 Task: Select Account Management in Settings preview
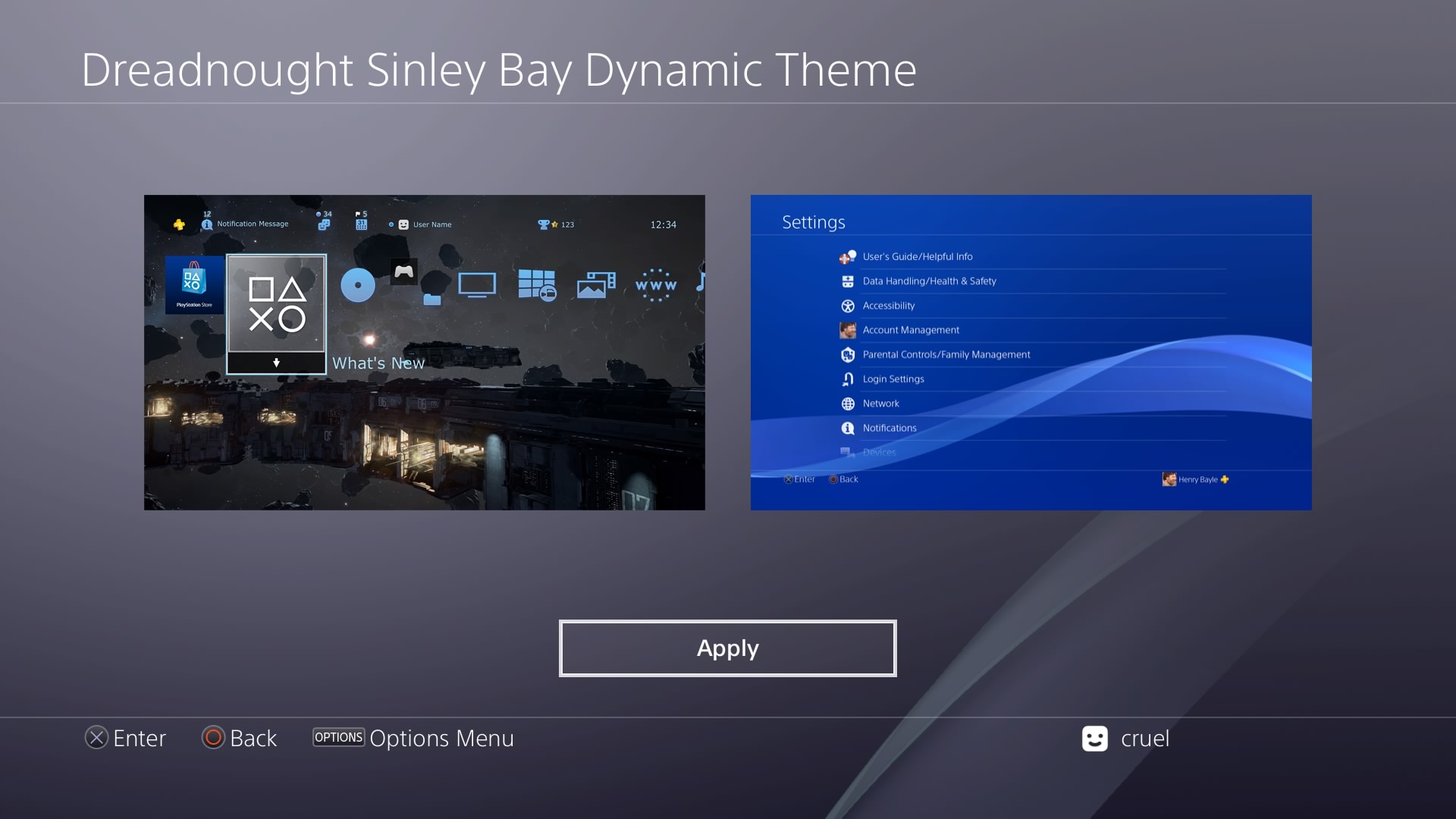[910, 330]
